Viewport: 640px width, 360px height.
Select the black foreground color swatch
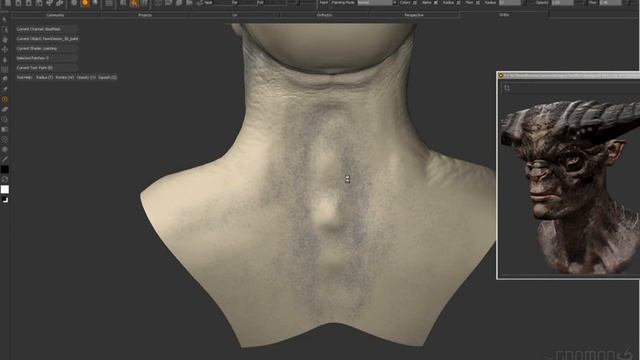[4, 169]
